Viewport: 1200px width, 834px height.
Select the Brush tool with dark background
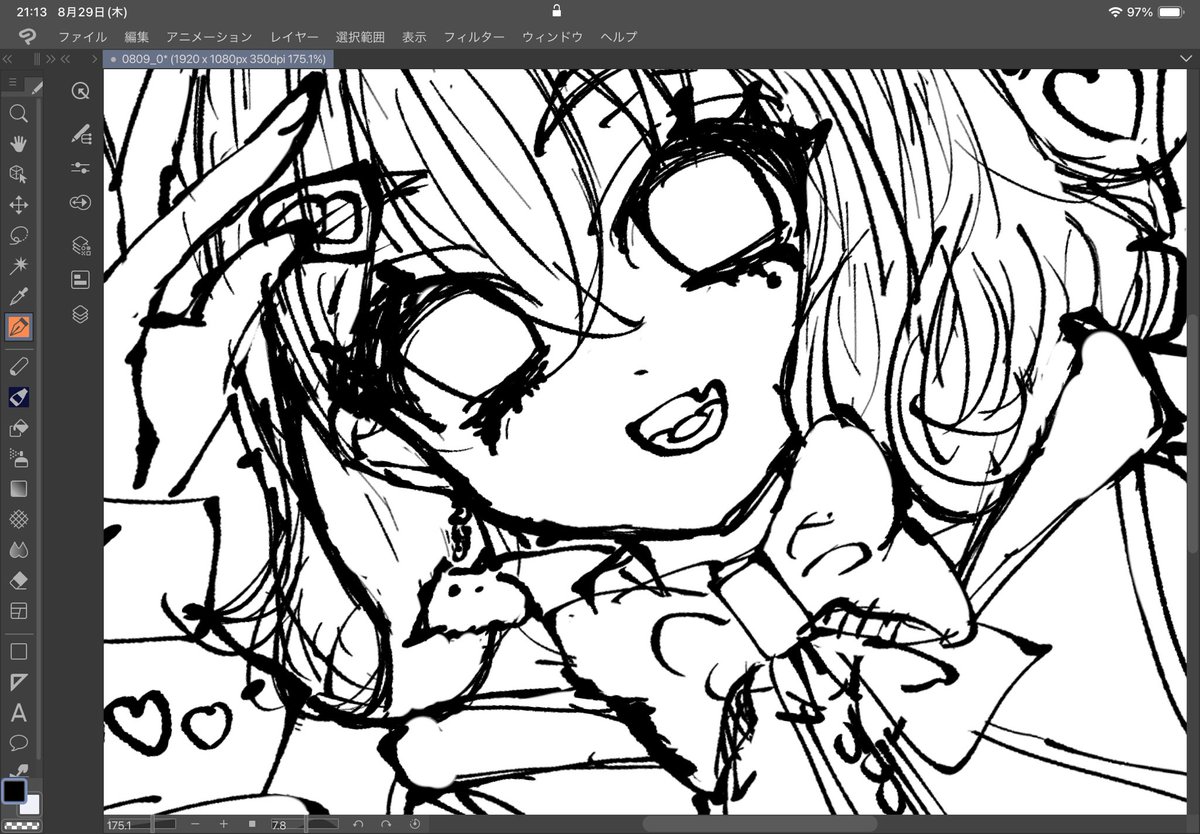(x=18, y=398)
